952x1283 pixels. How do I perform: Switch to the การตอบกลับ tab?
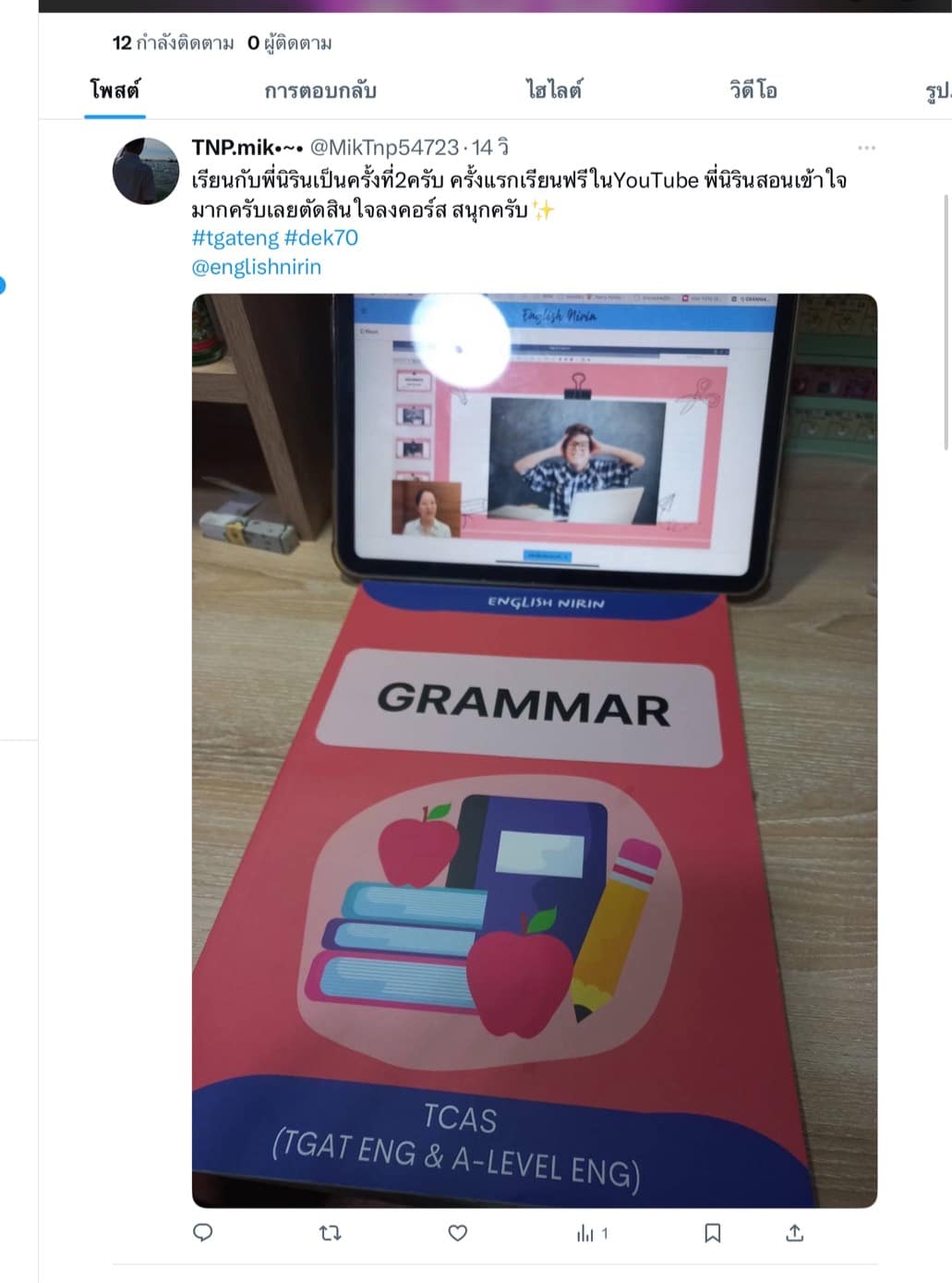(x=320, y=91)
